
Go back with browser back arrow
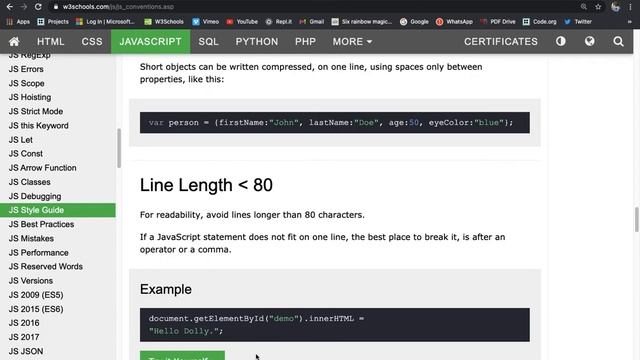pyautogui.click(x=9, y=7)
